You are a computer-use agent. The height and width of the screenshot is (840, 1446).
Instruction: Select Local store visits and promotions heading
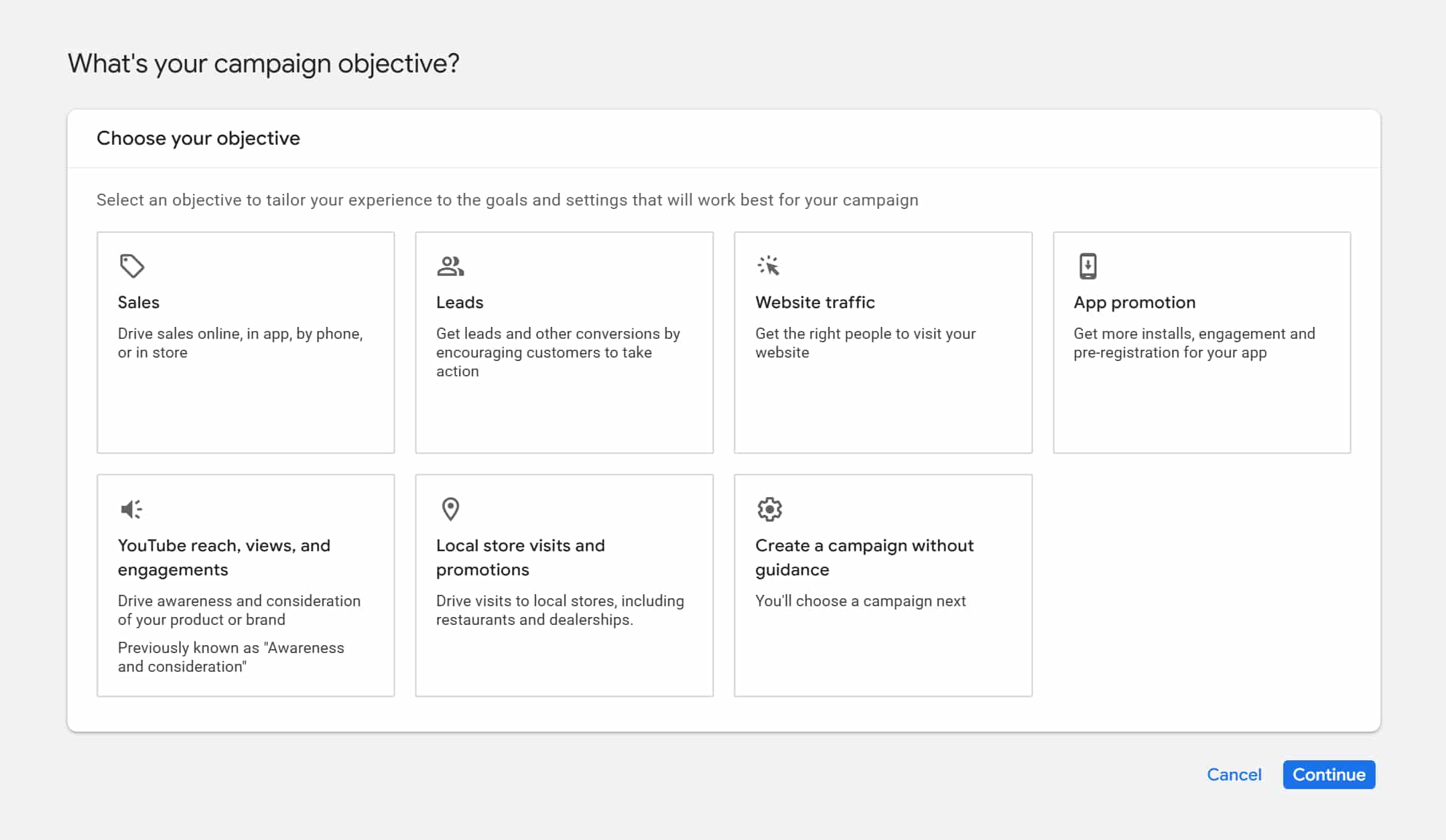[520, 557]
